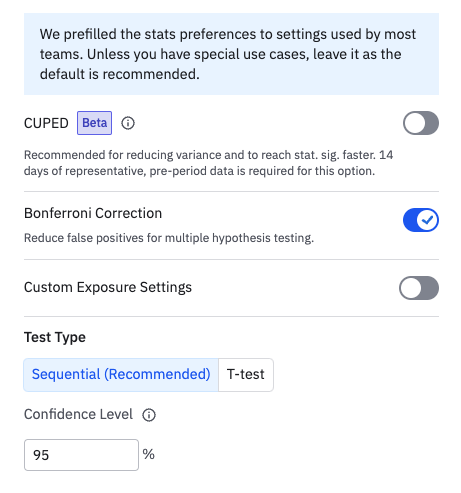461x493 pixels.
Task: Click the Test Type section heading
Action: pyautogui.click(x=55, y=337)
